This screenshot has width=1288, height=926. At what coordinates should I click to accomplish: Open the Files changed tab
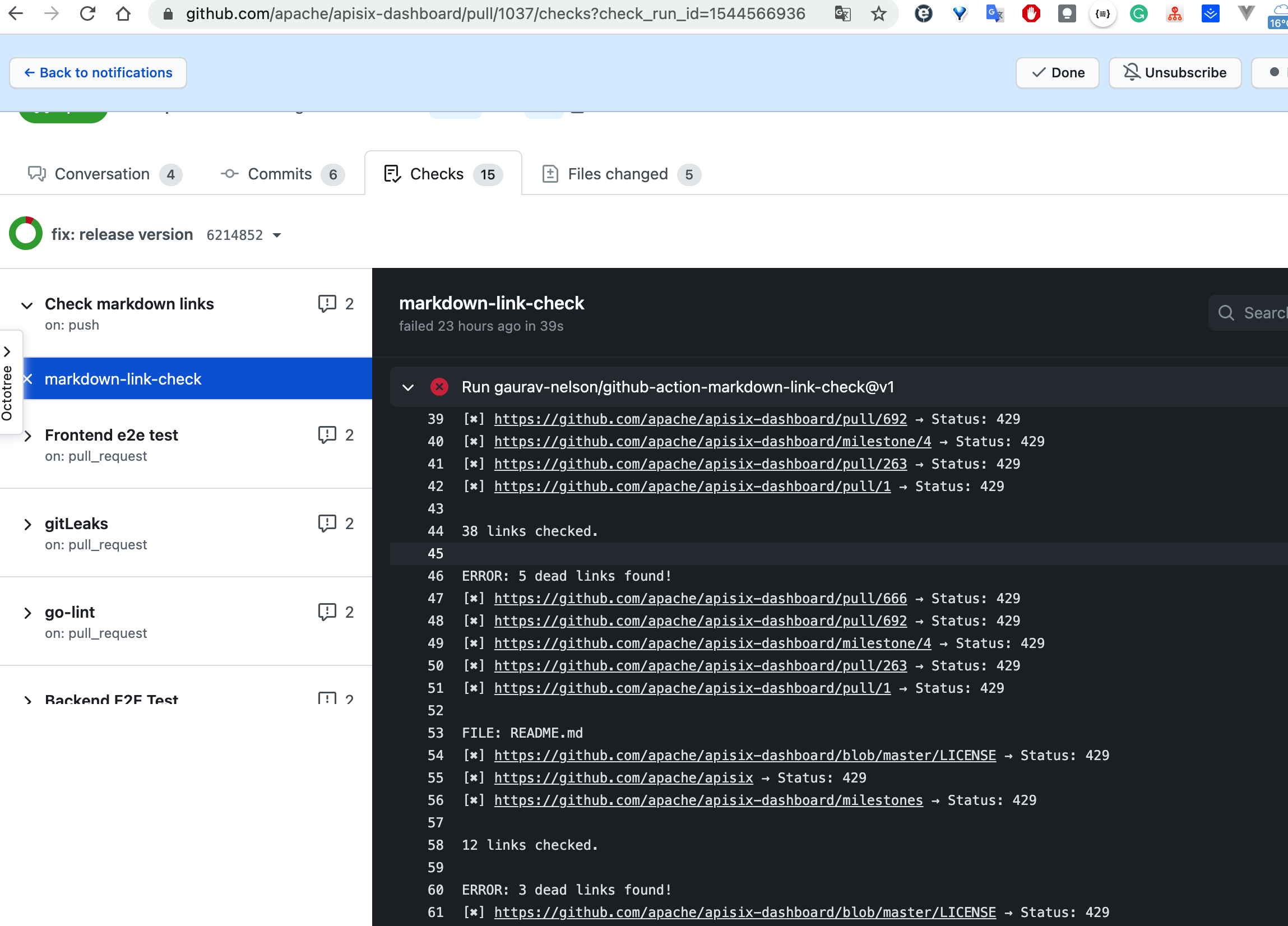pyautogui.click(x=617, y=174)
